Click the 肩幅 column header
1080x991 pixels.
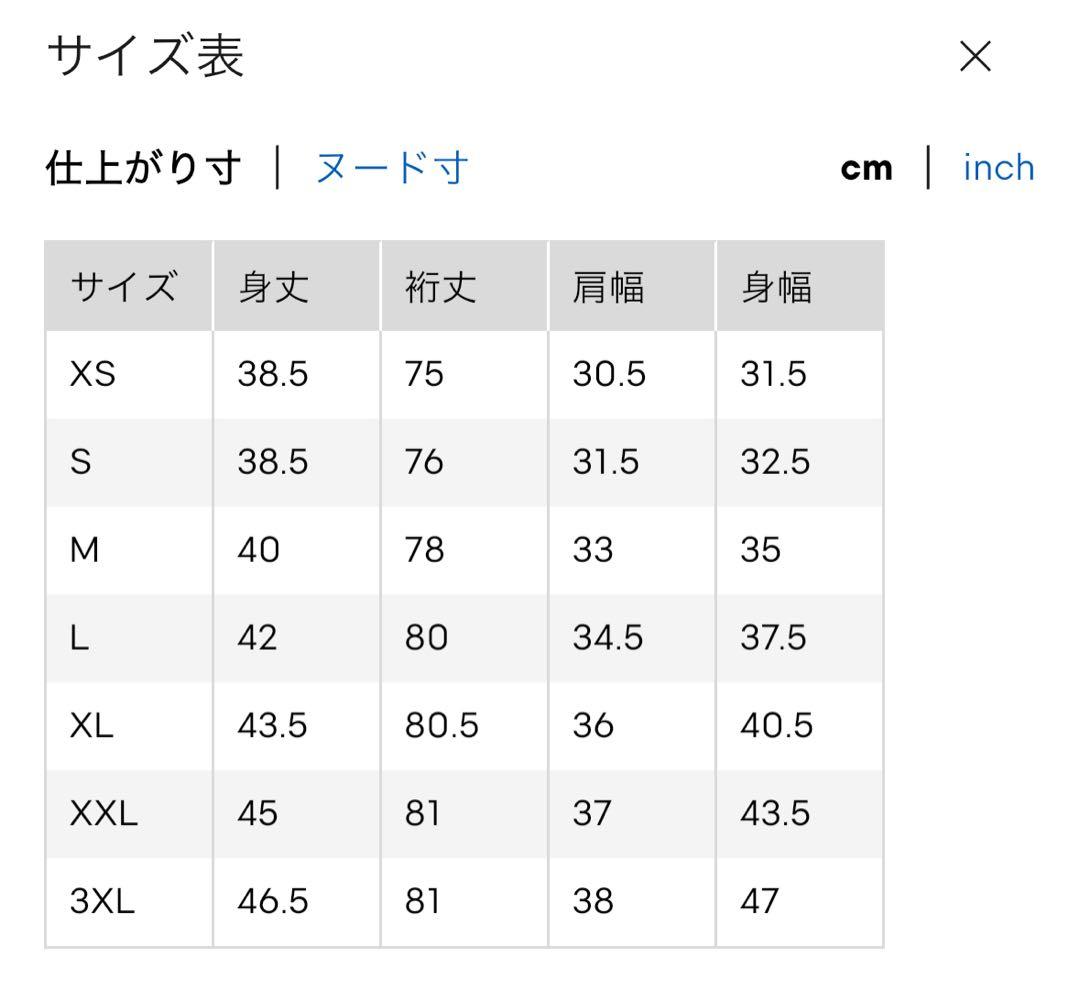coord(608,286)
